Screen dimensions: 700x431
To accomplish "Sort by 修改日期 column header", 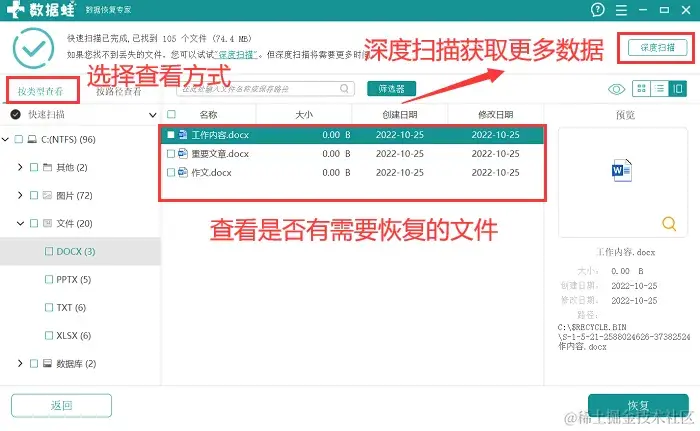I will click(496, 115).
